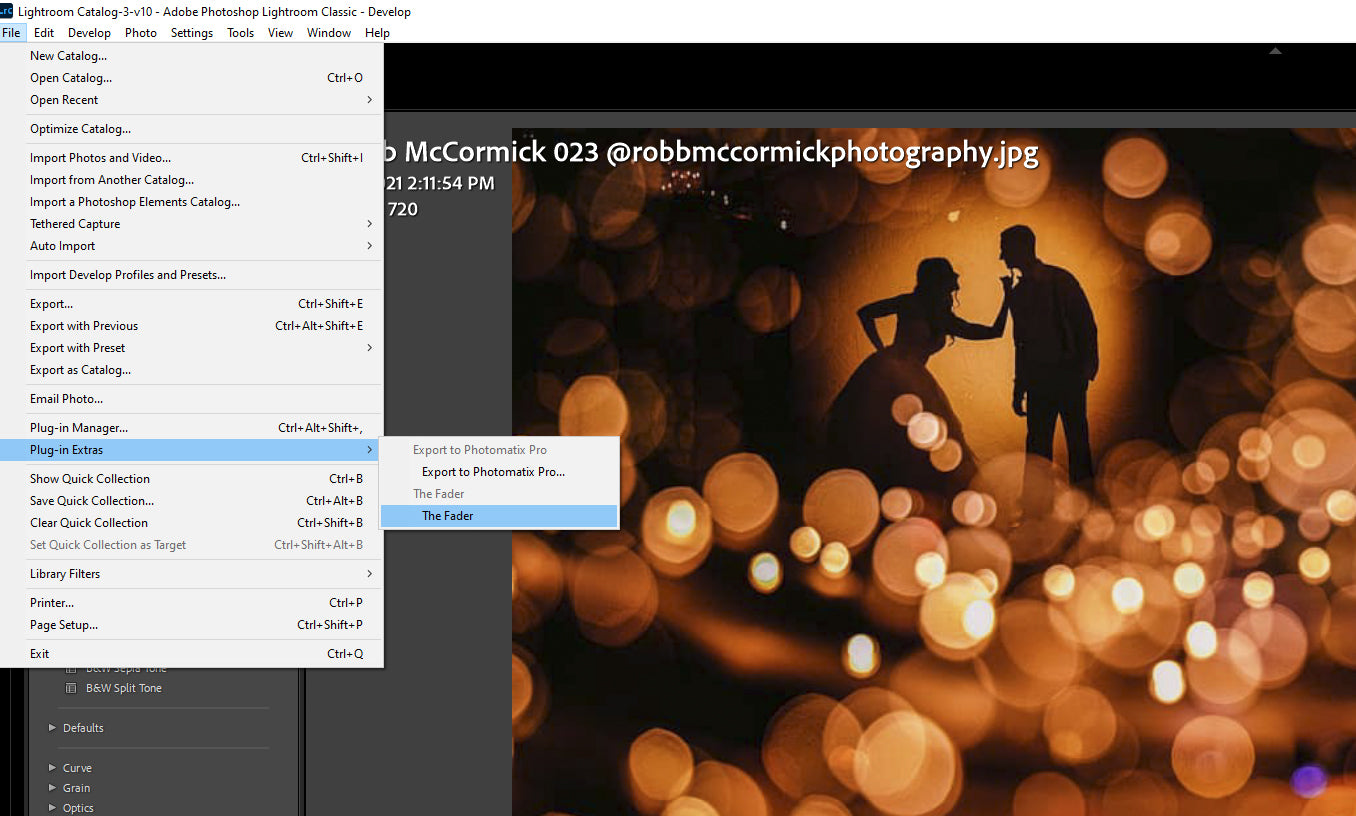Viewport: 1356px width, 816px height.
Task: Expand the Tethered Capture submenu
Action: [x=191, y=224]
